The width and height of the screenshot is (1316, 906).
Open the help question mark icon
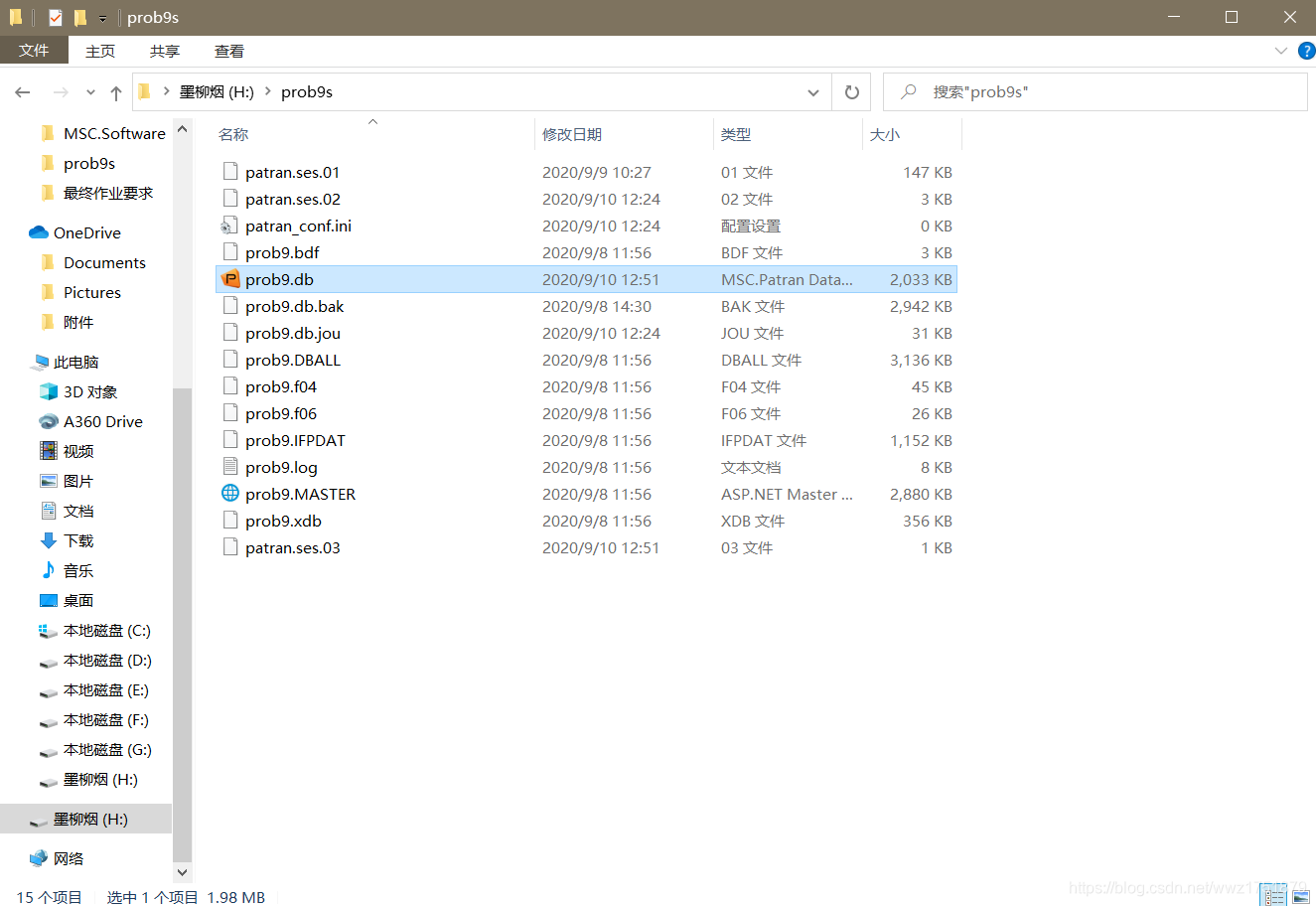1307,51
